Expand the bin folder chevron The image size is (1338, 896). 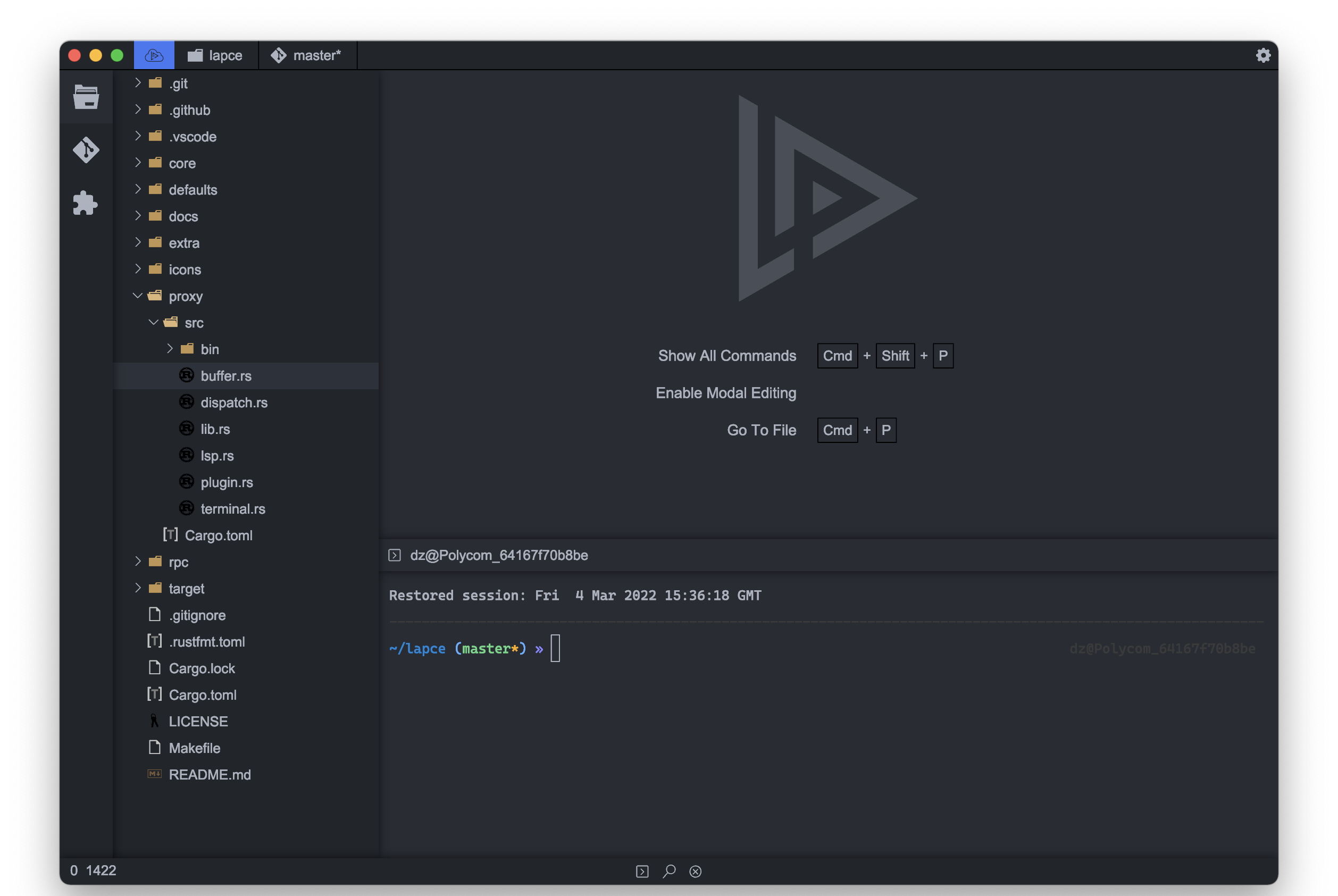170,349
